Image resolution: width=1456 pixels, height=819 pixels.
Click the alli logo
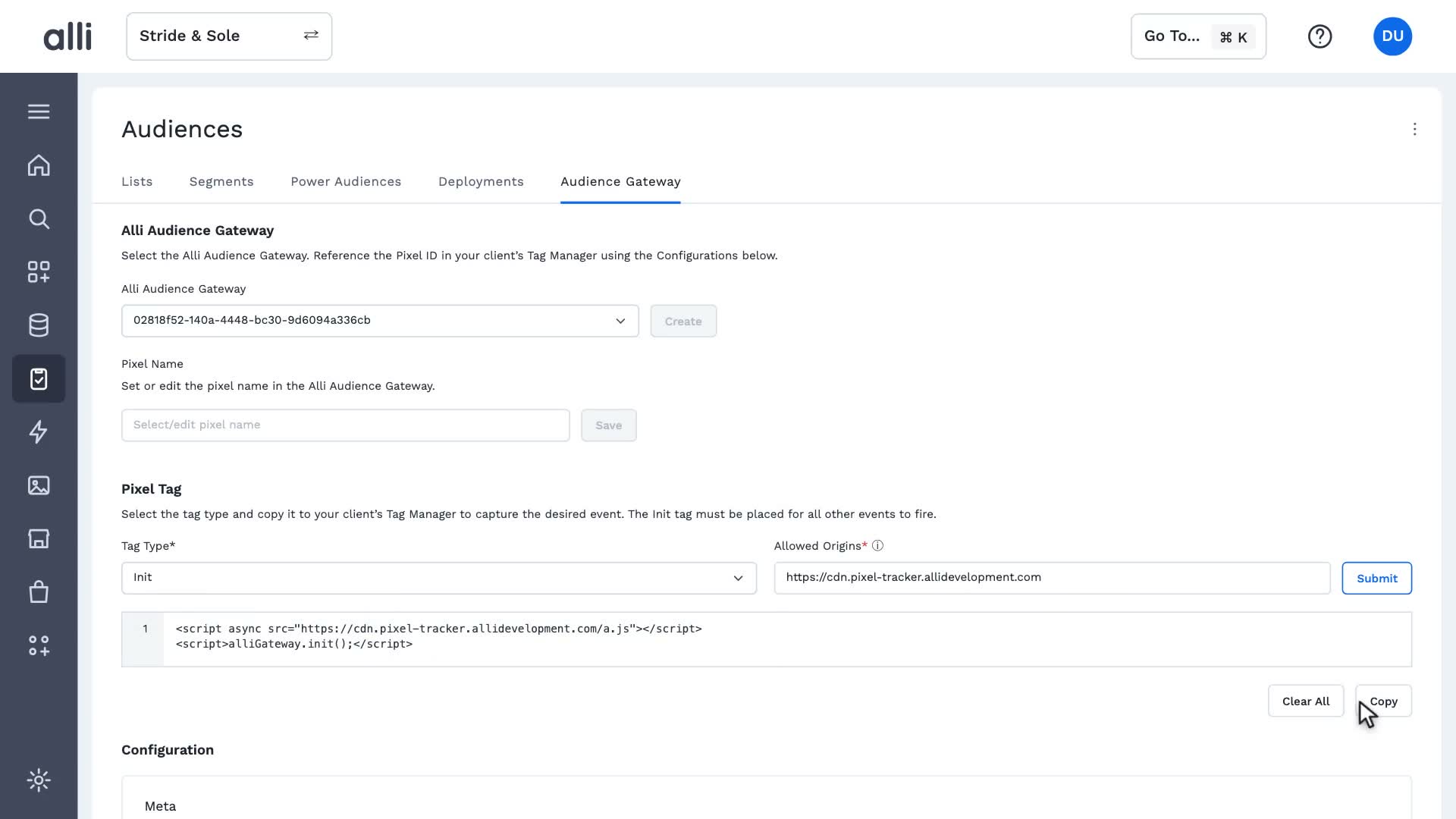(67, 36)
